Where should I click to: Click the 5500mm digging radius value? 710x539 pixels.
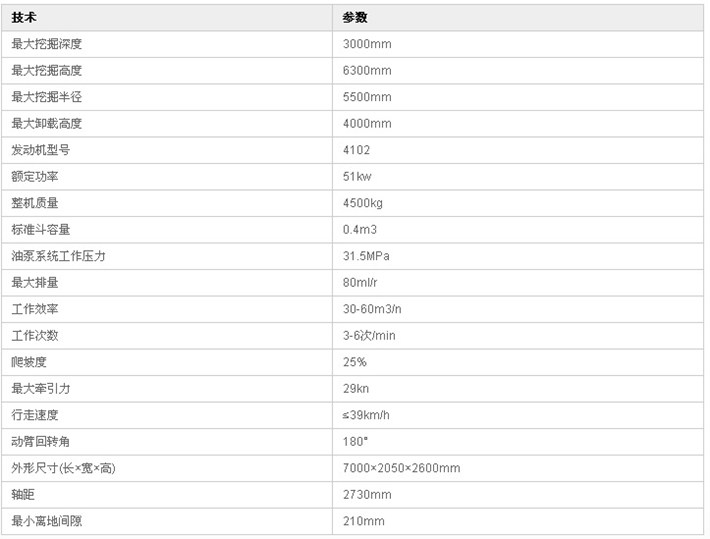[367, 97]
